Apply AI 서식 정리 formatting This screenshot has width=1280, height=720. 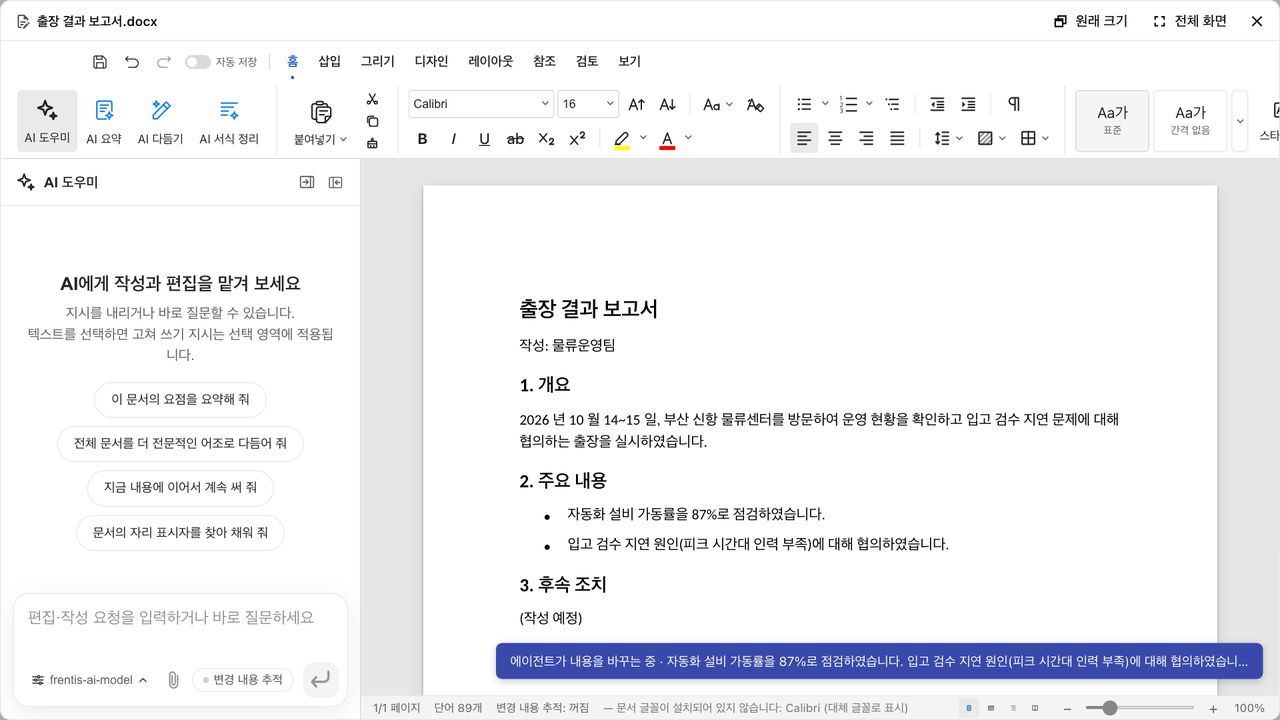229,121
